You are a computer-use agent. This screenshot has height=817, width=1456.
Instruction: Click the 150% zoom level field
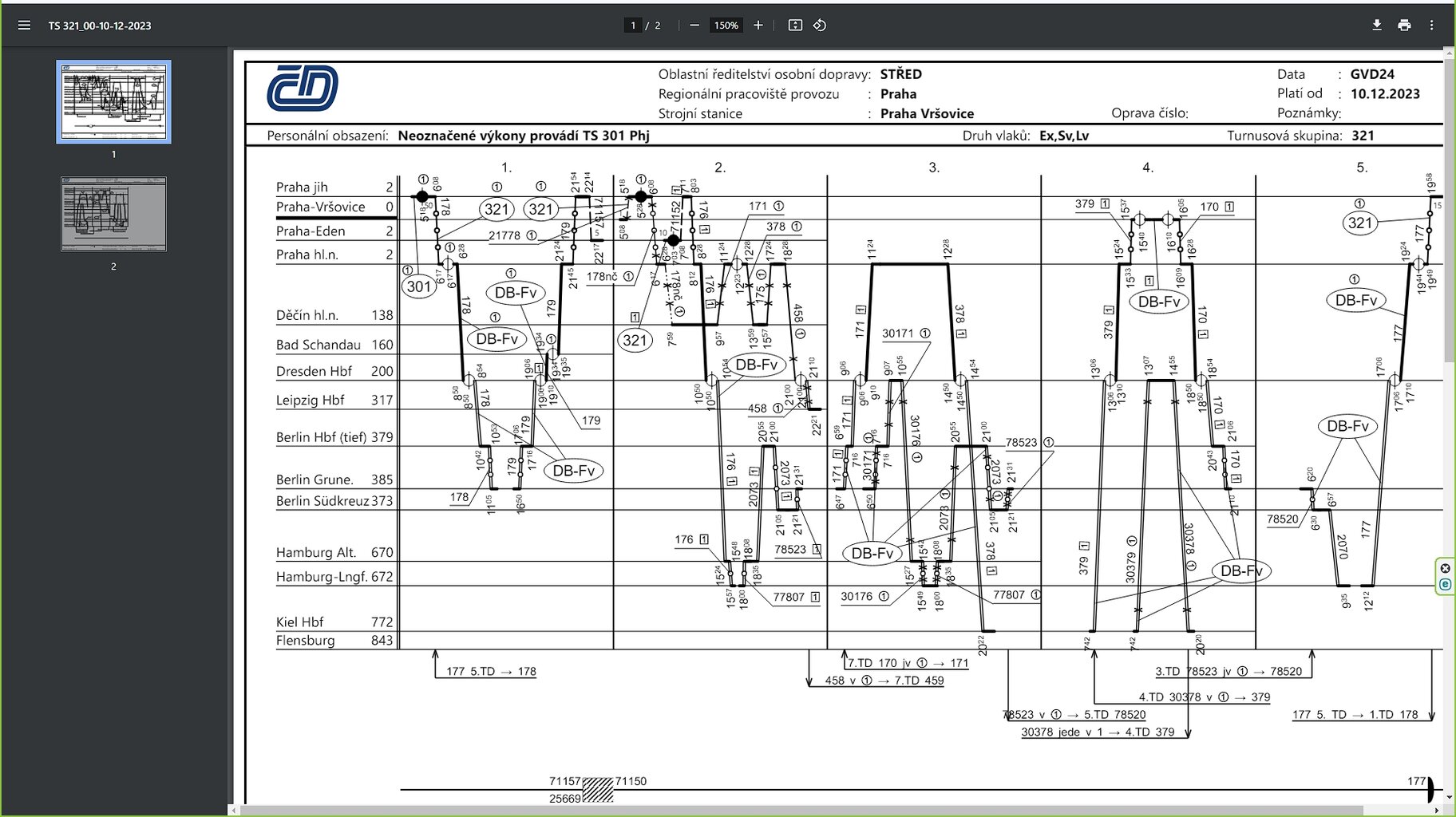click(x=726, y=26)
